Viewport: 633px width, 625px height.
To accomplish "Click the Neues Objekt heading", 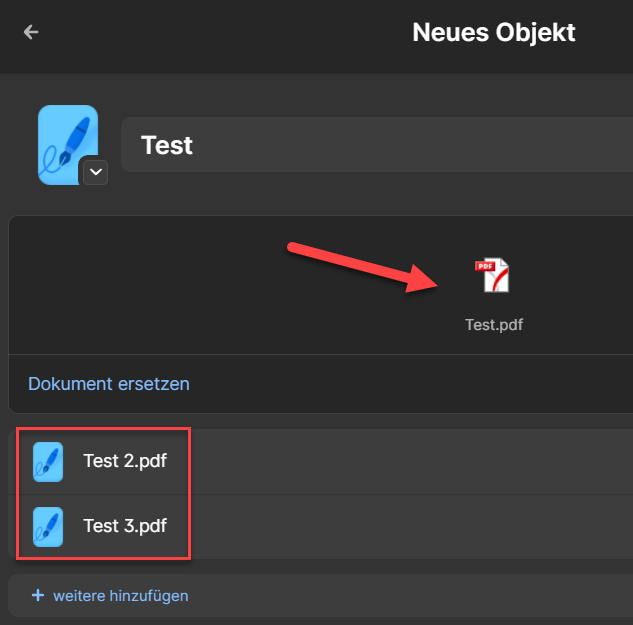I will coord(493,32).
